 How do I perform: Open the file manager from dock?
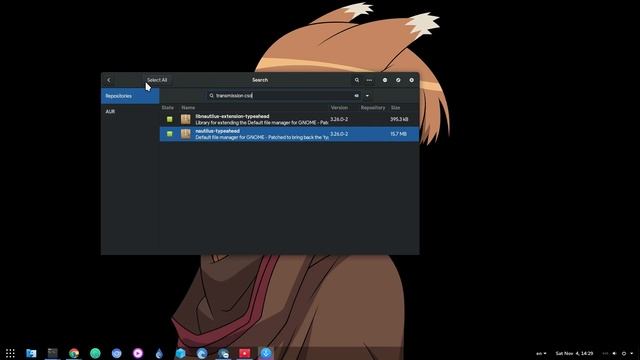(x=31, y=353)
